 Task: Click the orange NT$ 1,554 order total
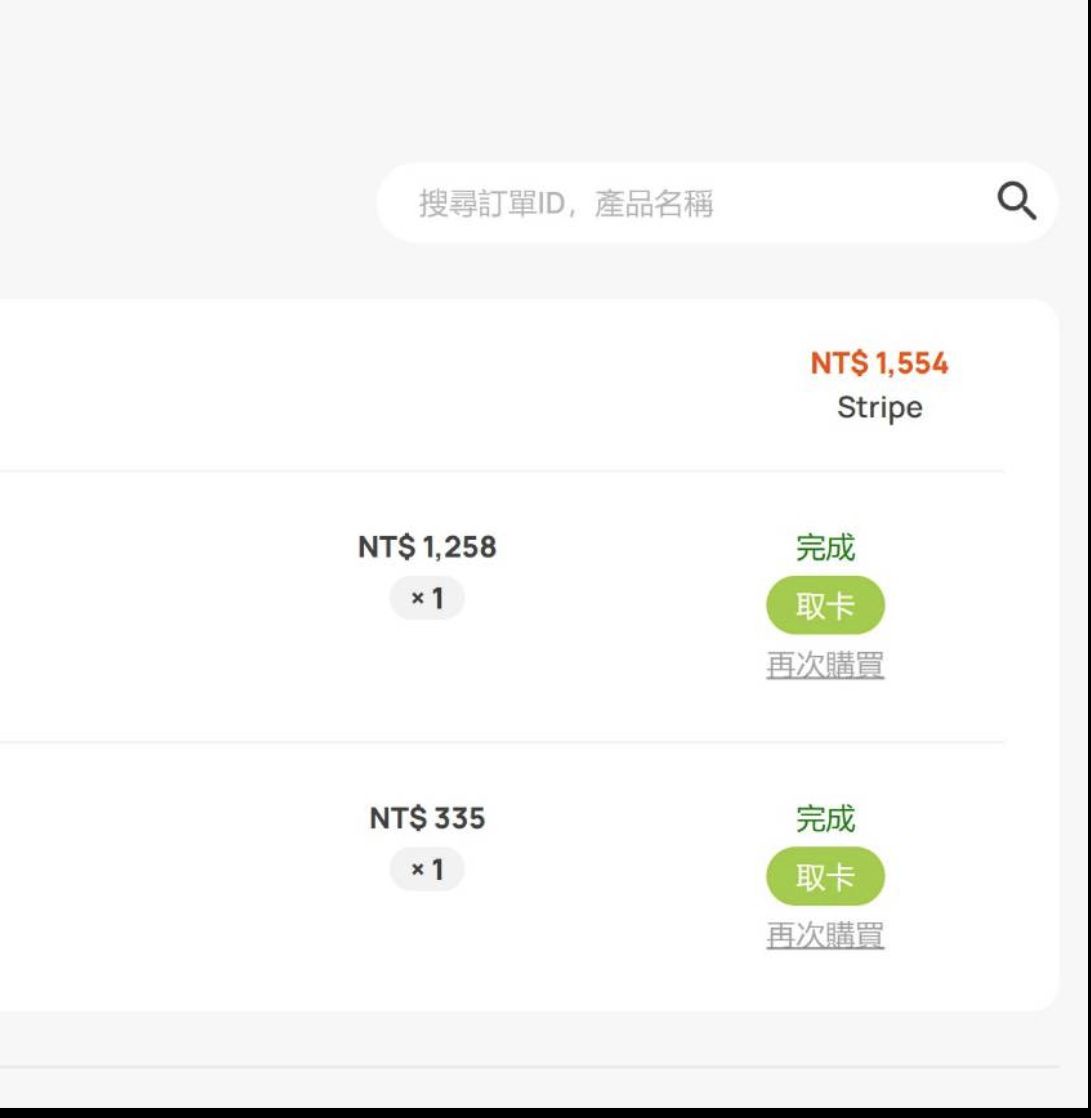[x=879, y=363]
